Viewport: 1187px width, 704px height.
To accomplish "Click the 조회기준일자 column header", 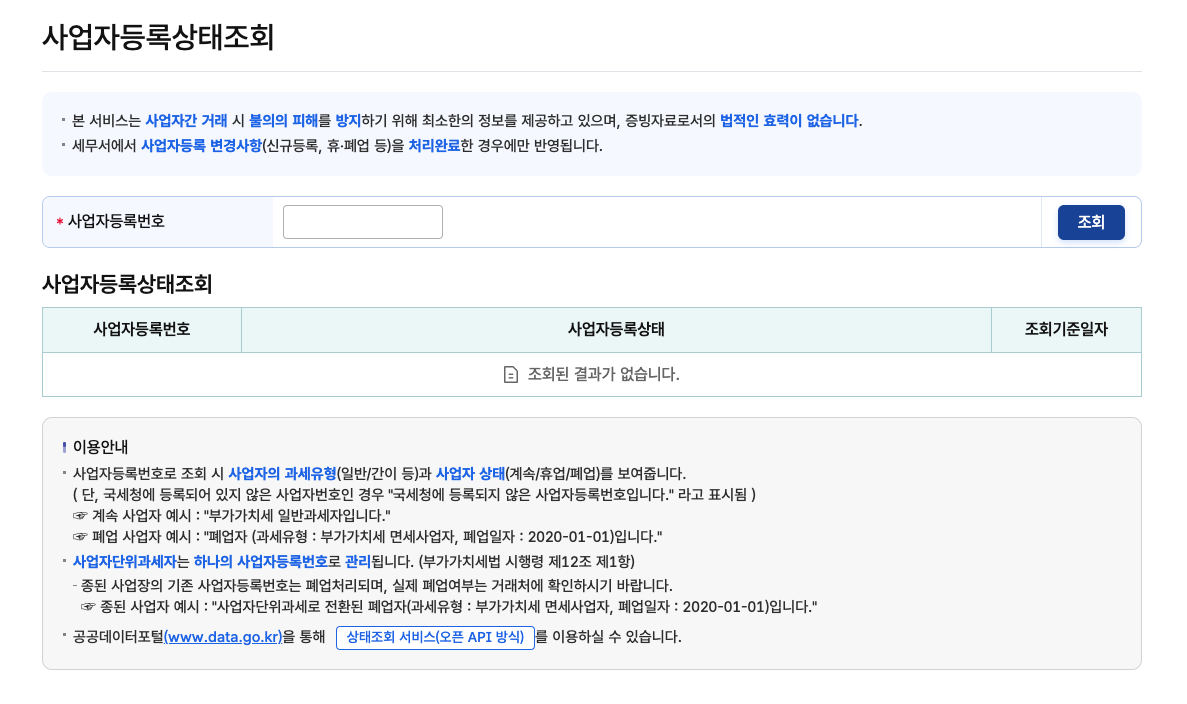I will pos(1065,329).
